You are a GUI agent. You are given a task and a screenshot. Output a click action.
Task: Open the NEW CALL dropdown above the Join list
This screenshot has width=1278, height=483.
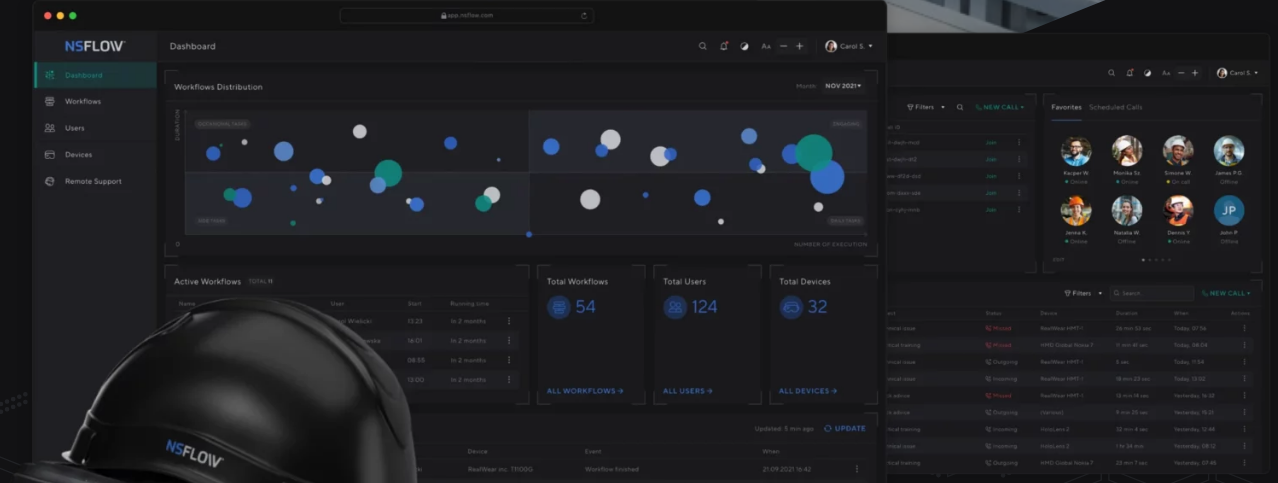click(1000, 107)
